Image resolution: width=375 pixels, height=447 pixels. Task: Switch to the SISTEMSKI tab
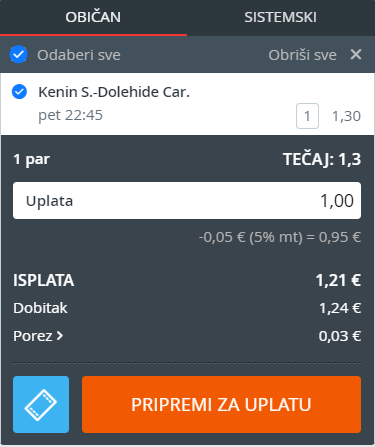(281, 17)
